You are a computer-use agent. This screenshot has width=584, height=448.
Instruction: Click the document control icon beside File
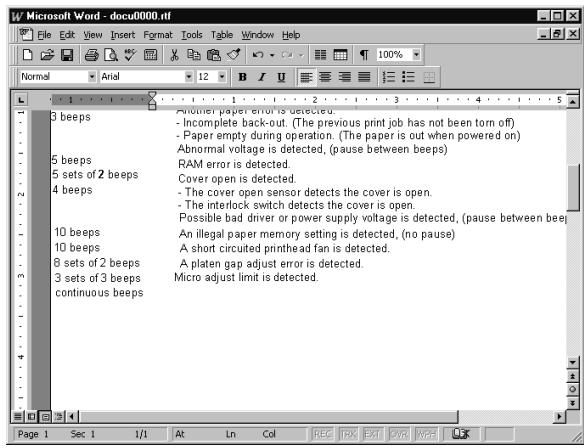(x=26, y=35)
